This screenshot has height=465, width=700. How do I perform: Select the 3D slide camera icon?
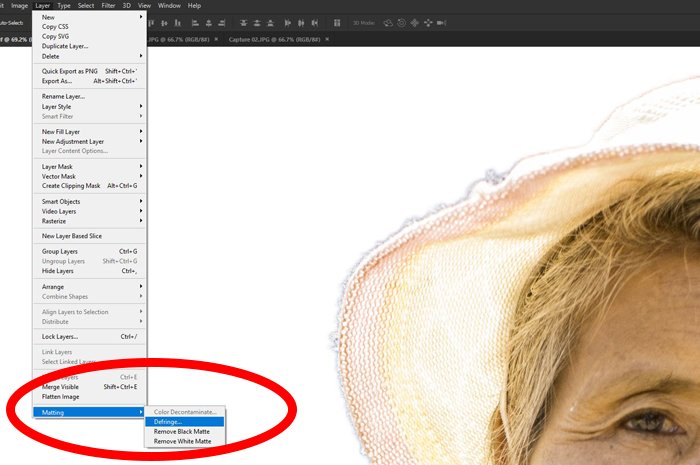pyautogui.click(x=429, y=22)
